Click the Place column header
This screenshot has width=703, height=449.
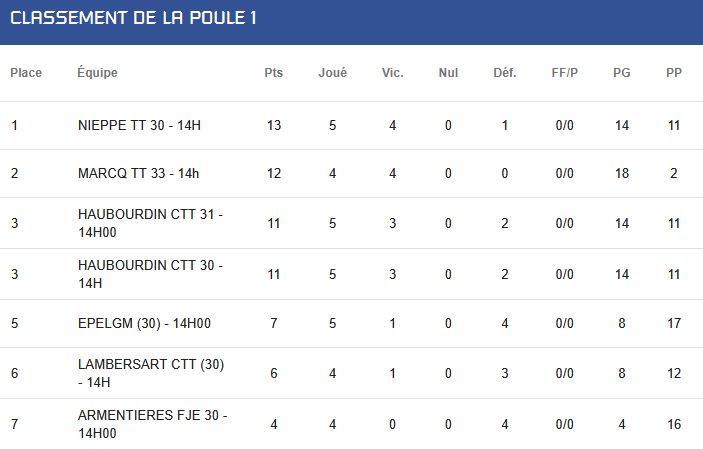tap(26, 73)
